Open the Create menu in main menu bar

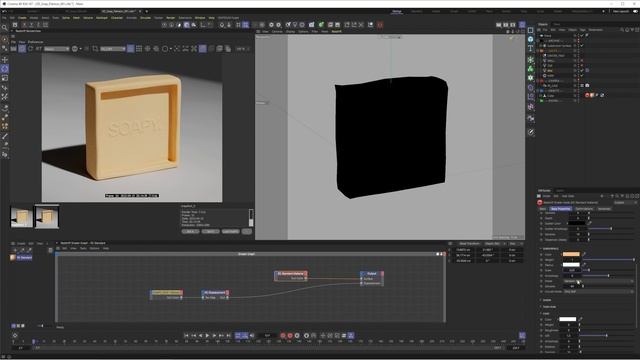[22, 18]
